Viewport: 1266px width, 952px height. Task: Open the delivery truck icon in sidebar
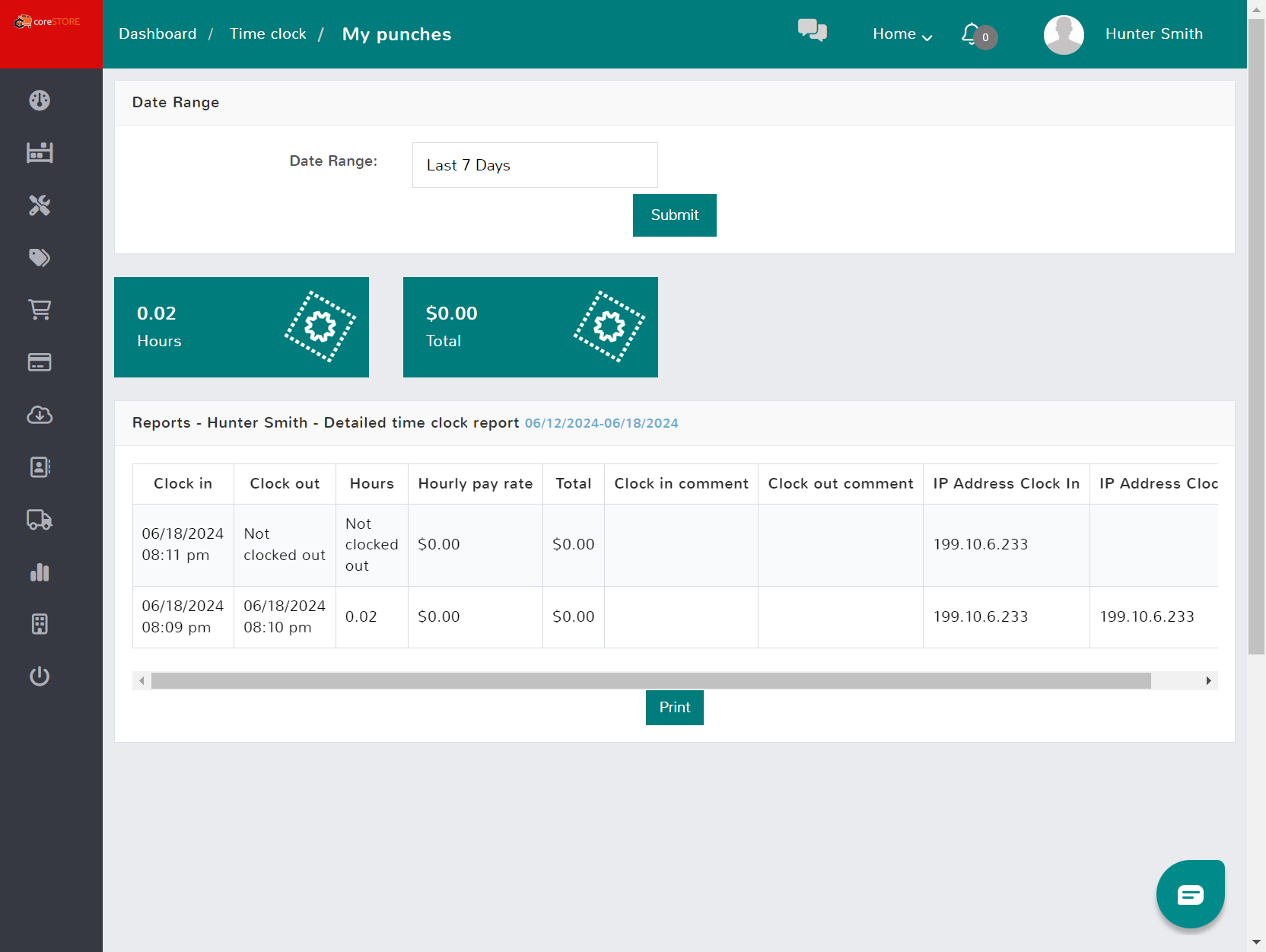pos(40,520)
